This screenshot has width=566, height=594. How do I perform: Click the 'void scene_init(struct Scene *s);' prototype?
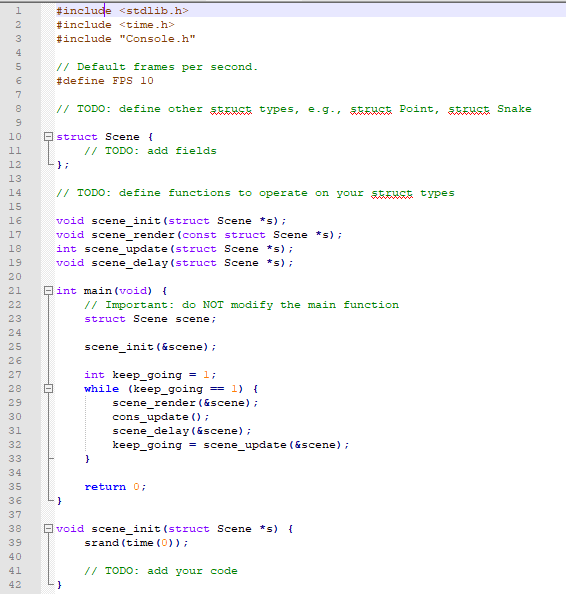(171, 221)
